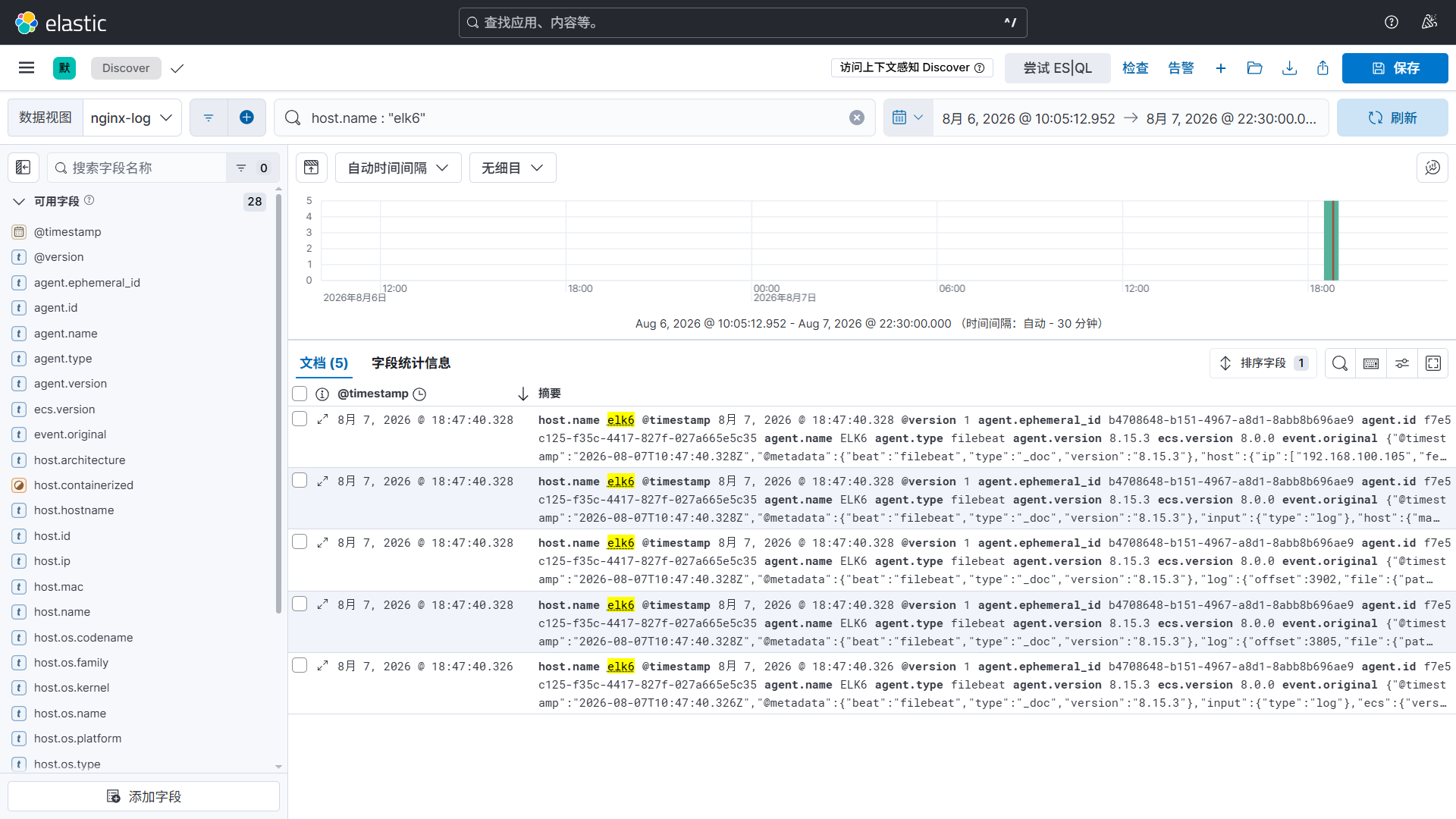This screenshot has height=819, width=1456.
Task: Collapse the field sidebar with the toggle icon
Action: coord(24,168)
